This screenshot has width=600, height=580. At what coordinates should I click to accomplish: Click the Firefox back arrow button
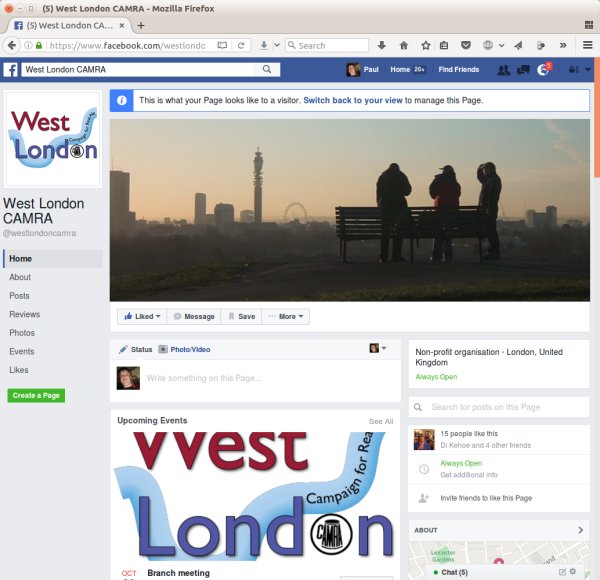pos(12,45)
